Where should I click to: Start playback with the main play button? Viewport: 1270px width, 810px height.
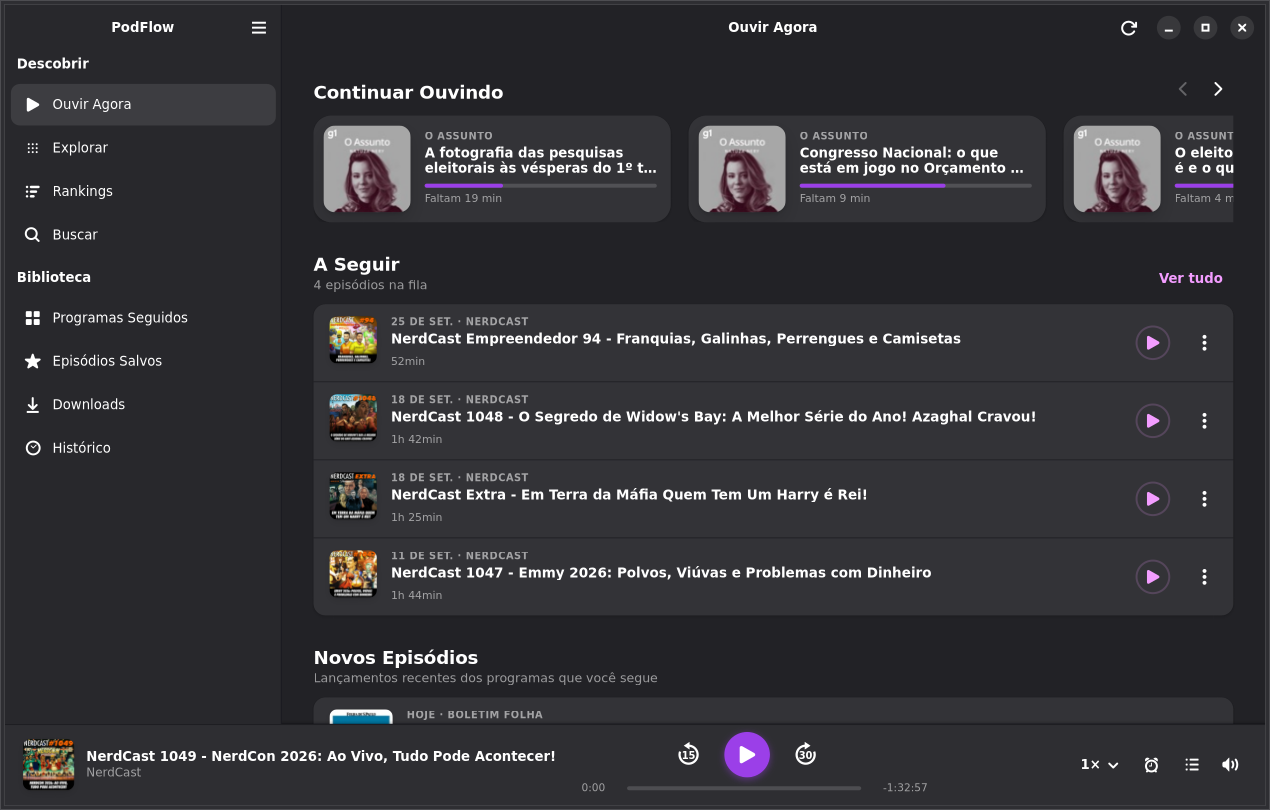(747, 755)
